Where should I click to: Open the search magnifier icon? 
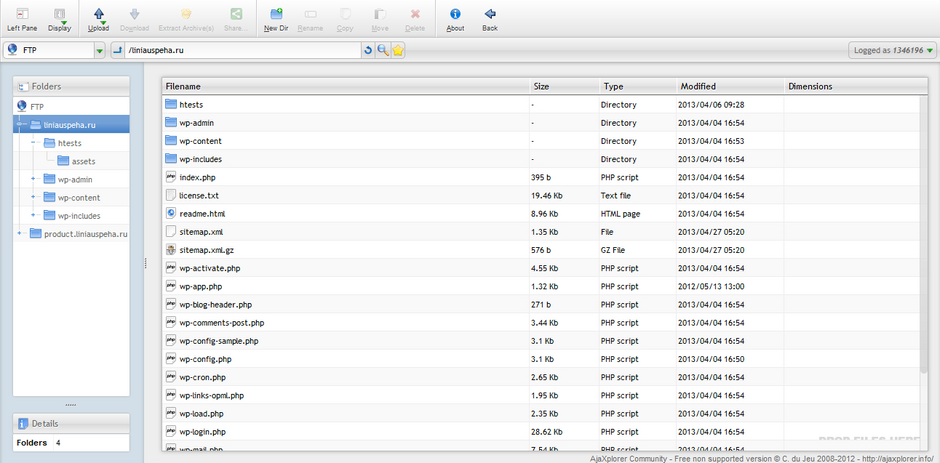pyautogui.click(x=383, y=51)
